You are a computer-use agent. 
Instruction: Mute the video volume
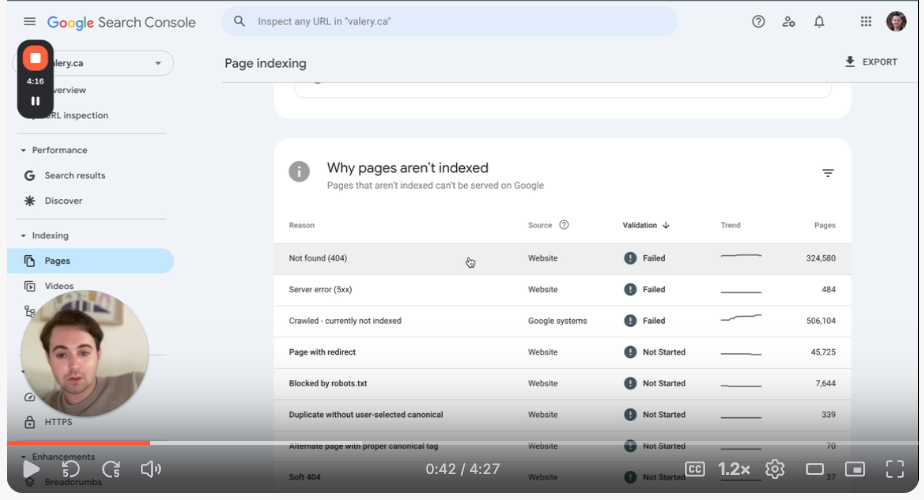pyautogui.click(x=150, y=469)
